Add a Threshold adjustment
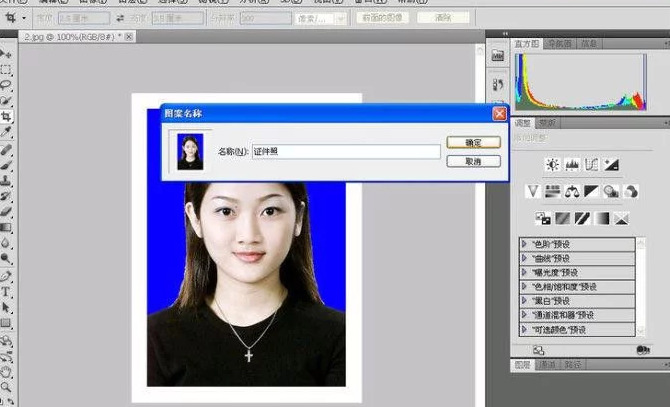Image resolution: width=670 pixels, height=407 pixels. coord(582,219)
